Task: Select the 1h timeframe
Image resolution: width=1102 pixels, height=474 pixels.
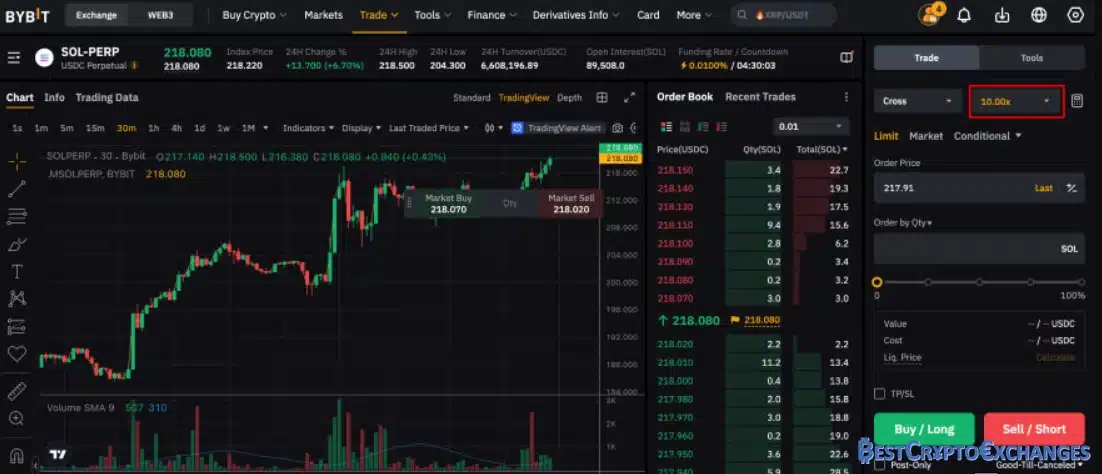Action: (x=153, y=128)
